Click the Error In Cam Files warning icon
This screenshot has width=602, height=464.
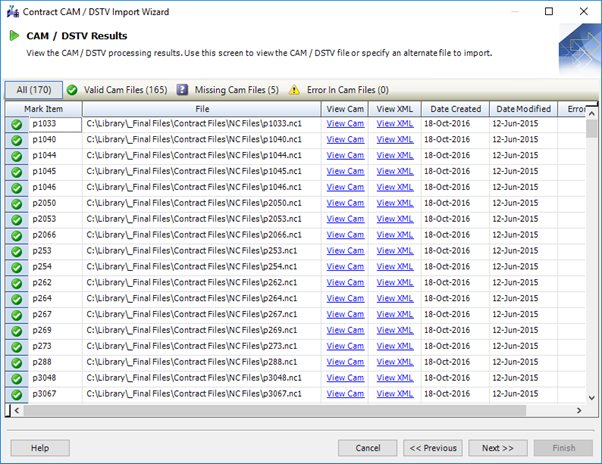pyautogui.click(x=294, y=90)
